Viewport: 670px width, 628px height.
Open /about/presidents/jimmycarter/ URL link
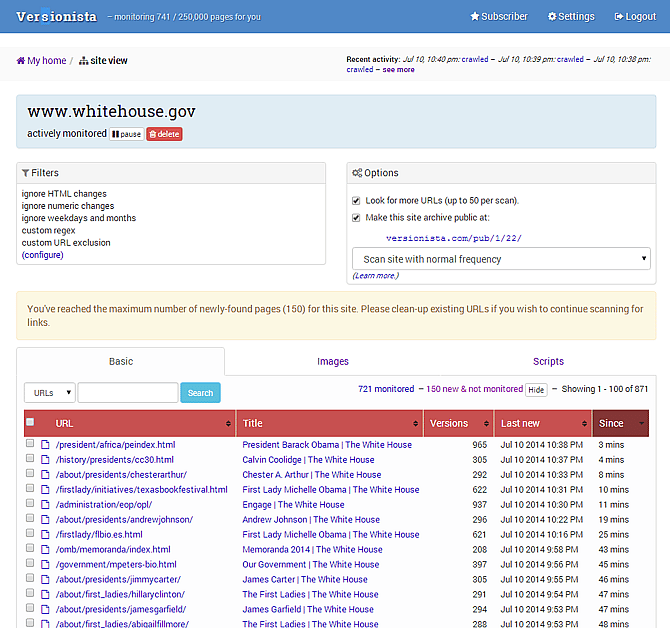pyautogui.click(x=118, y=579)
